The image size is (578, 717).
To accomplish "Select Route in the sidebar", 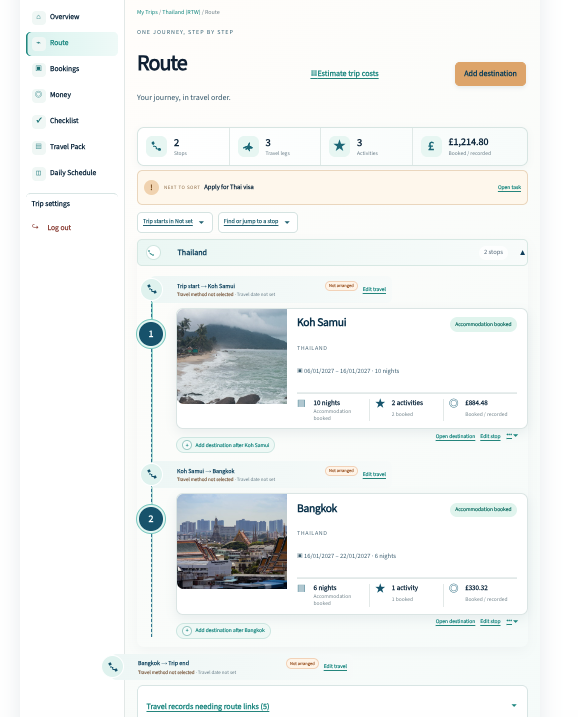I will pyautogui.click(x=72, y=43).
